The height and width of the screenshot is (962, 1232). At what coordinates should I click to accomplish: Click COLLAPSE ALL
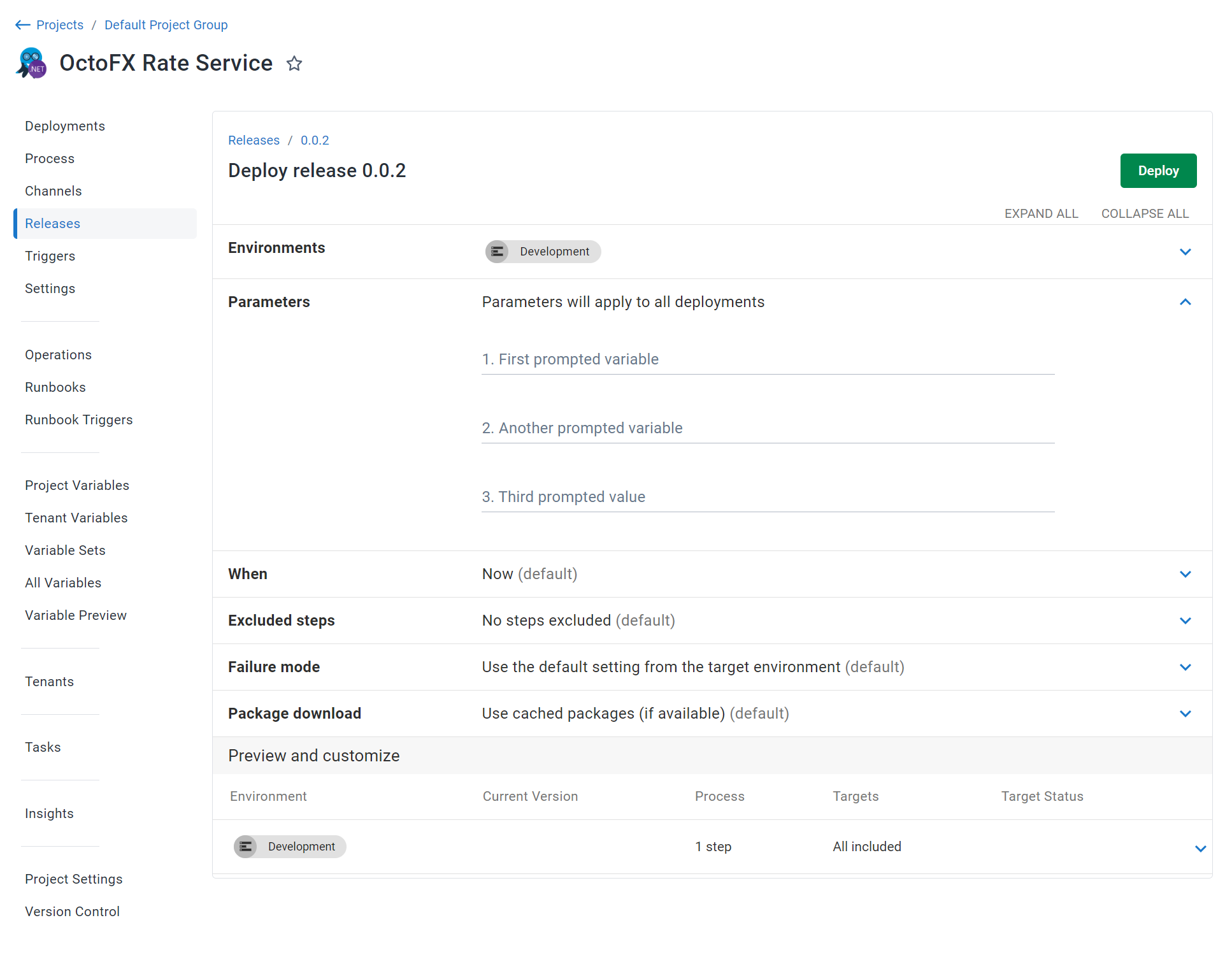tap(1145, 213)
